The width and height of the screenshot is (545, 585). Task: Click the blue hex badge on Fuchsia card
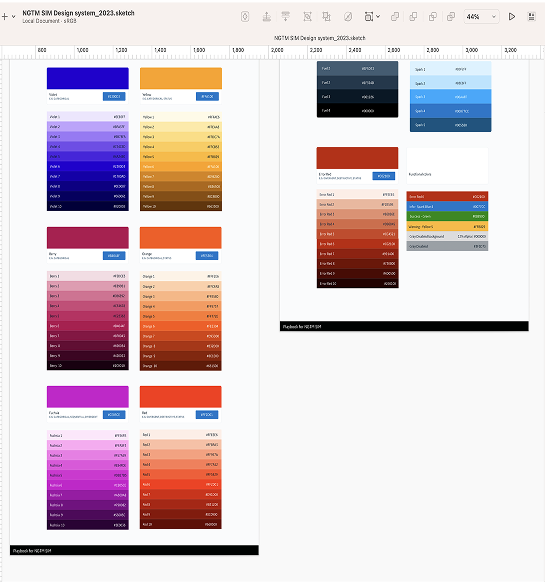tap(114, 414)
